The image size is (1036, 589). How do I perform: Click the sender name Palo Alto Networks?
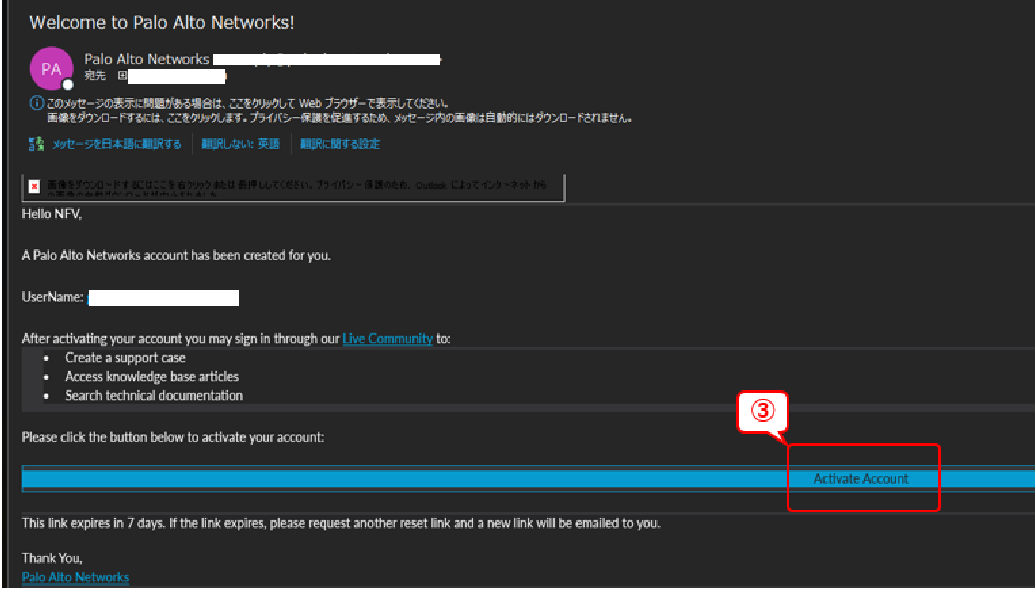[x=146, y=59]
